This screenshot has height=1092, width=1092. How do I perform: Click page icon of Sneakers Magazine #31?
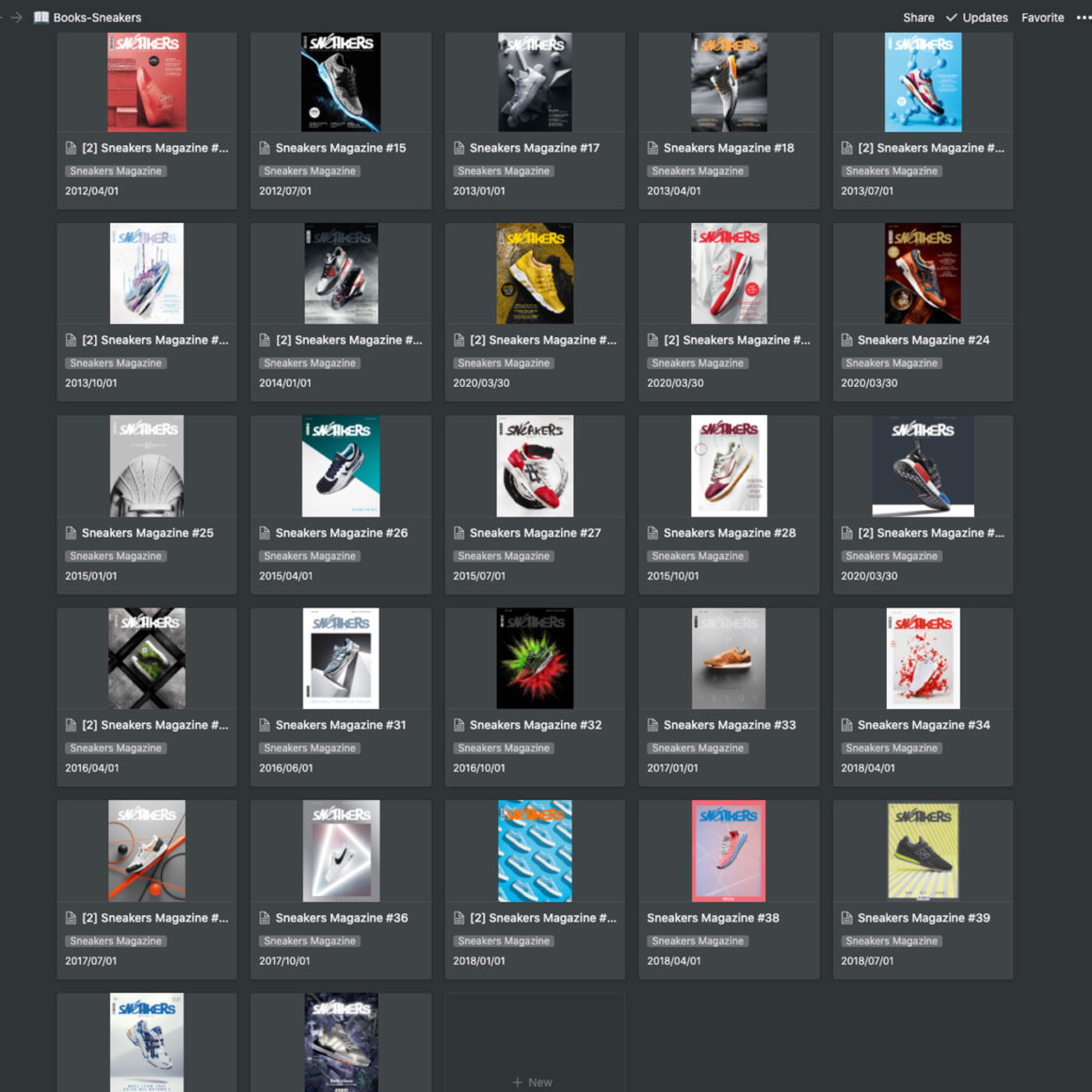tap(265, 726)
